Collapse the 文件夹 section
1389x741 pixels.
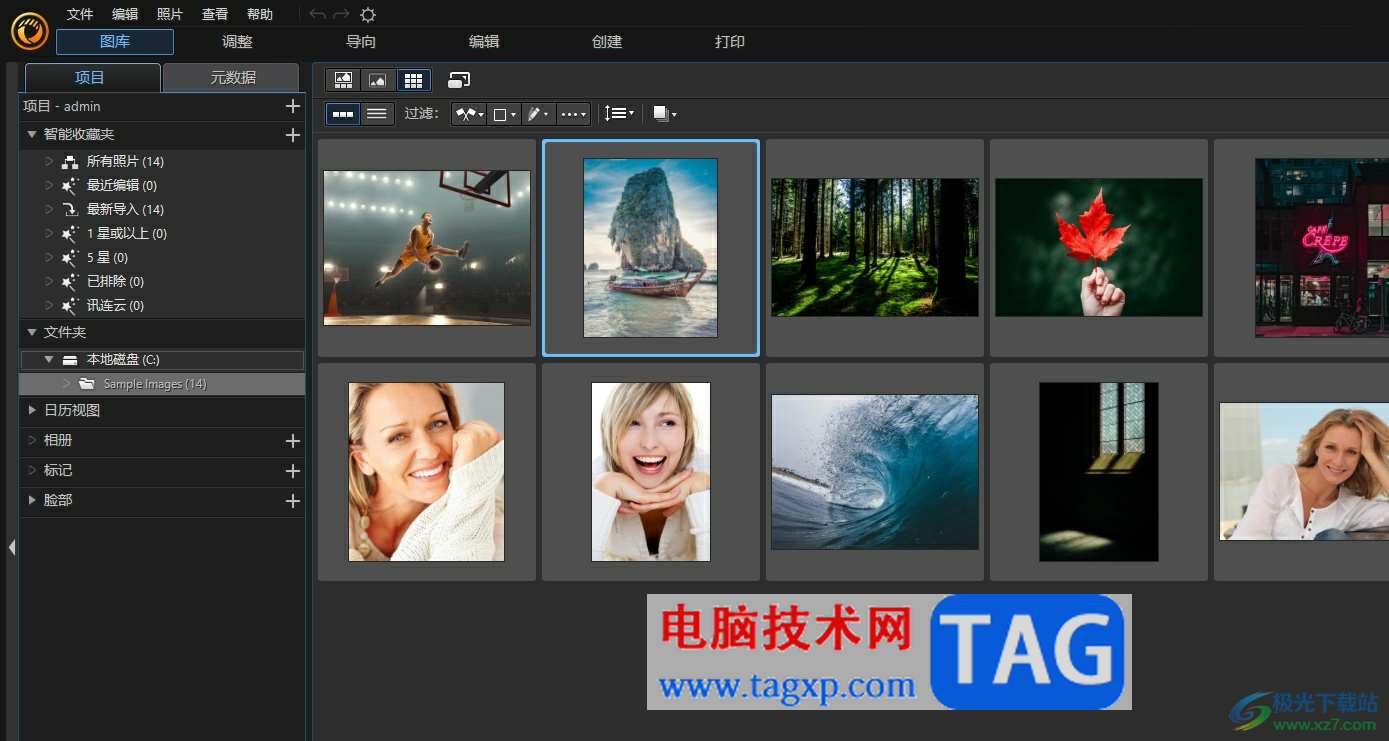[x=32, y=332]
